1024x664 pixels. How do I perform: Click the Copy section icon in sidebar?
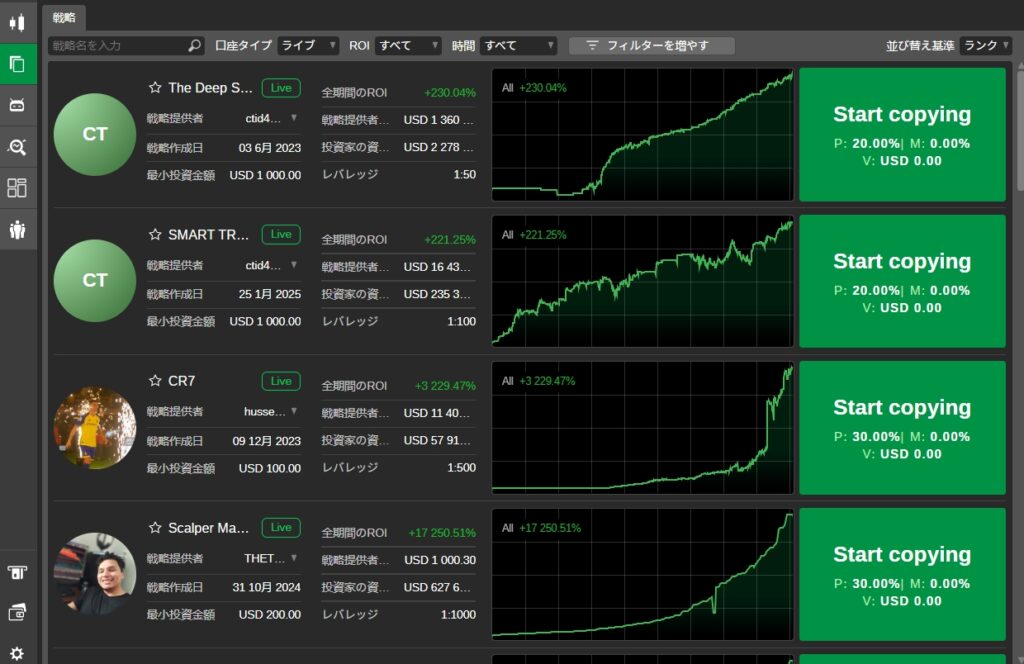pos(17,64)
